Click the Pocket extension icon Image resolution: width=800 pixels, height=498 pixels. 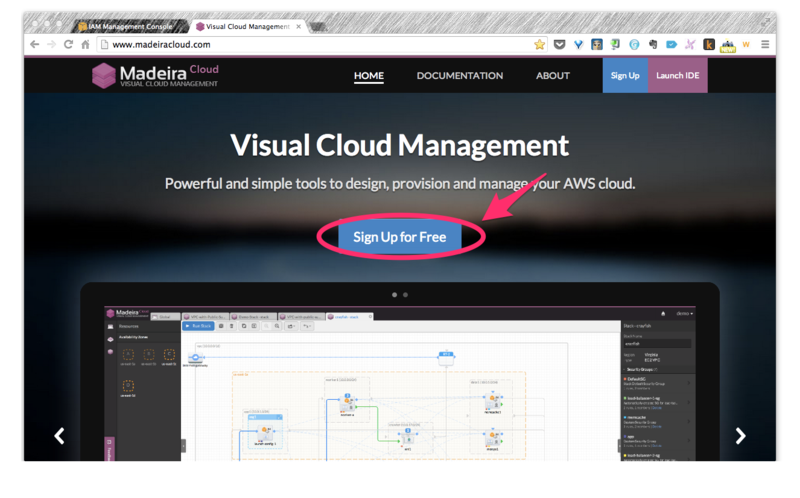pos(559,44)
